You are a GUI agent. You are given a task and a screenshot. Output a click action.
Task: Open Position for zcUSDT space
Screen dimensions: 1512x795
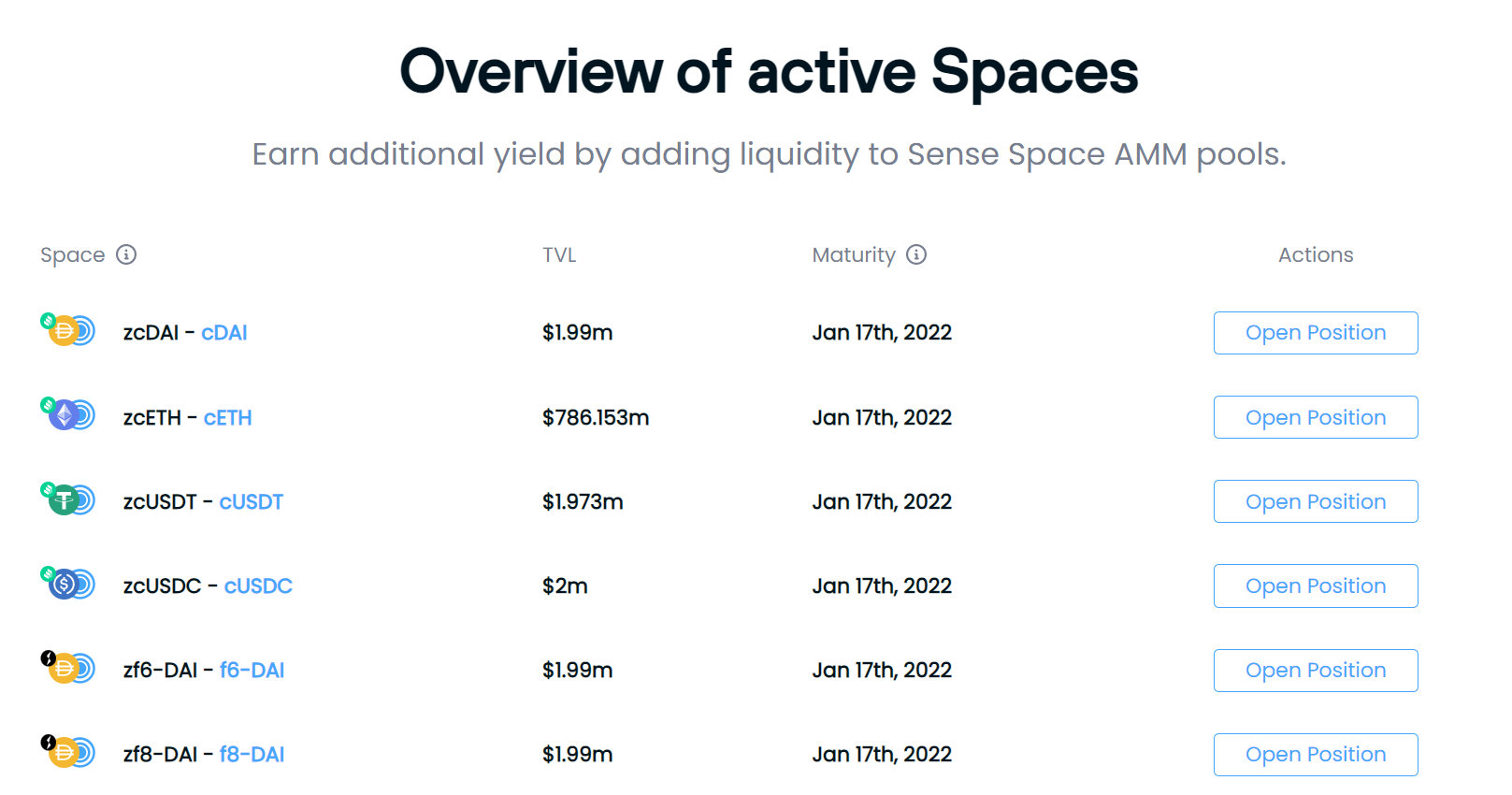coord(1316,501)
